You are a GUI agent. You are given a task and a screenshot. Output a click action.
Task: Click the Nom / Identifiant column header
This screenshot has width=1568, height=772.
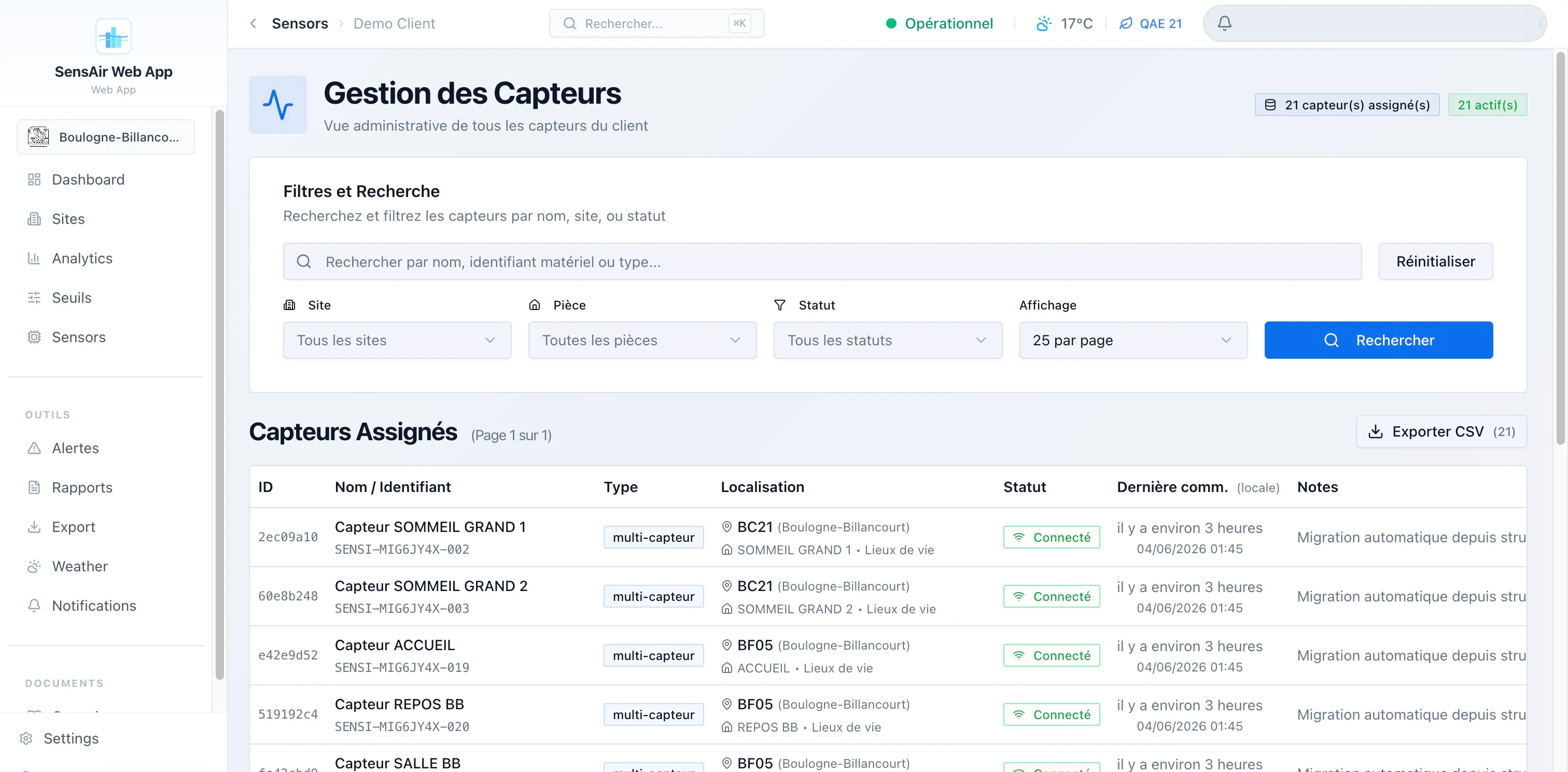393,487
